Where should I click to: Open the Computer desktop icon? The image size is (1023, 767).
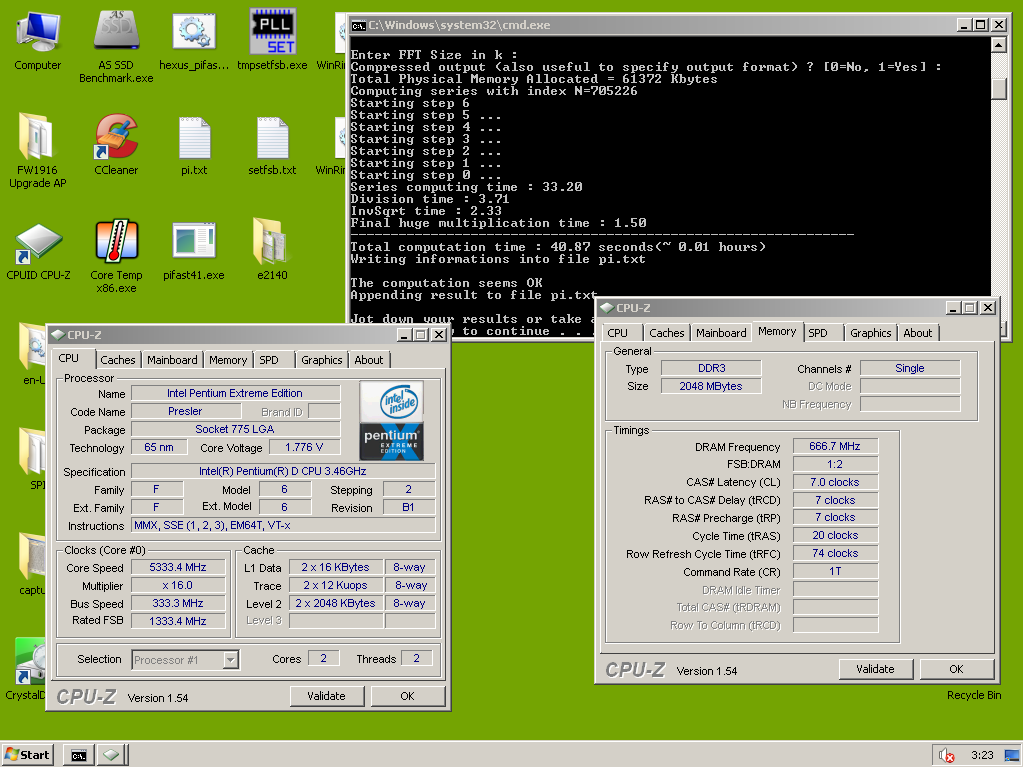(x=37, y=39)
